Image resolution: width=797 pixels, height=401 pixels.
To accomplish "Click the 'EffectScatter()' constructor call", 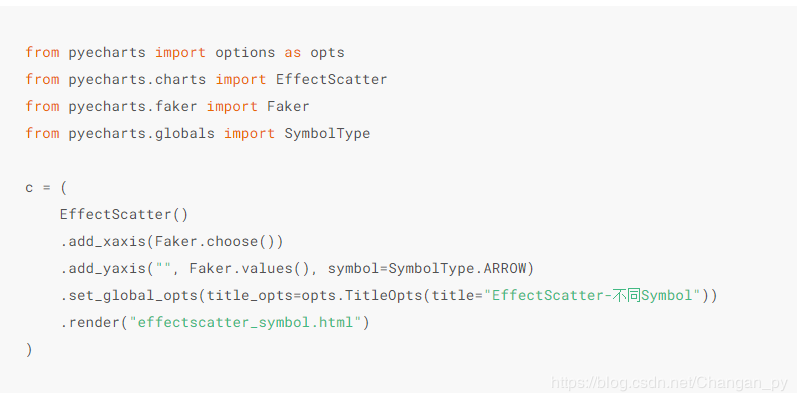I will coord(124,214).
